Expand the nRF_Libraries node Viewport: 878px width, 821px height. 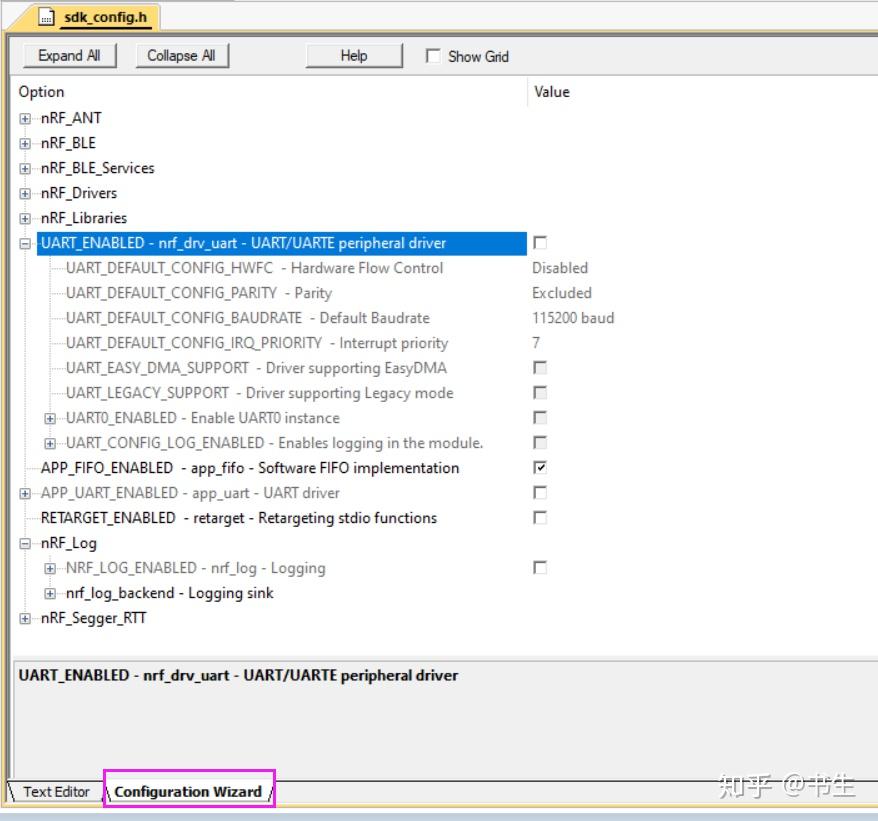point(25,218)
